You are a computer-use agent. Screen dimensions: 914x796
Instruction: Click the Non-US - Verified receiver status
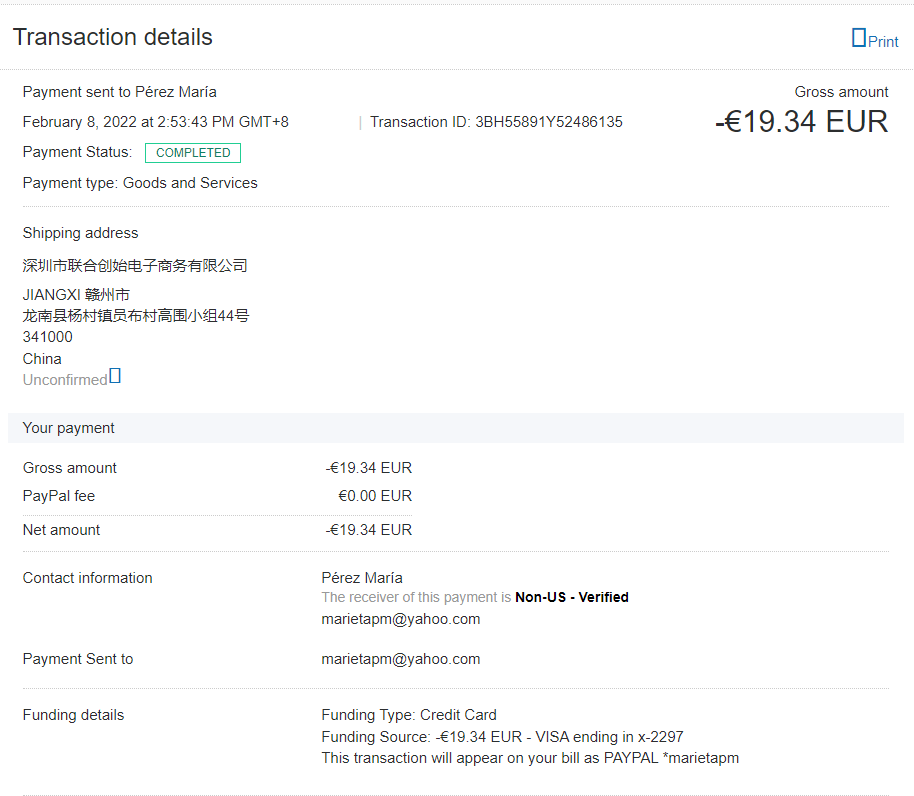pyautogui.click(x=571, y=597)
